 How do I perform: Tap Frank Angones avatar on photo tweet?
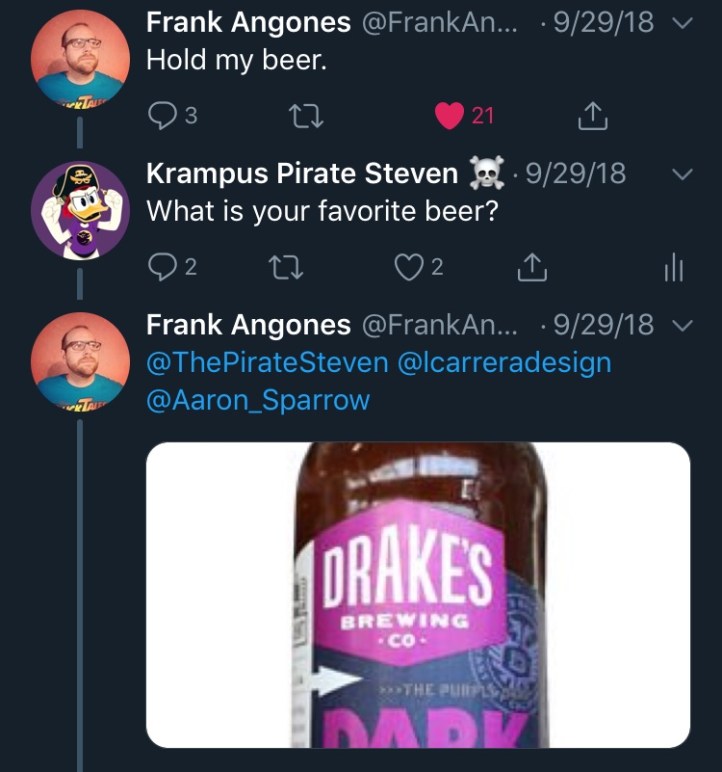click(x=78, y=362)
